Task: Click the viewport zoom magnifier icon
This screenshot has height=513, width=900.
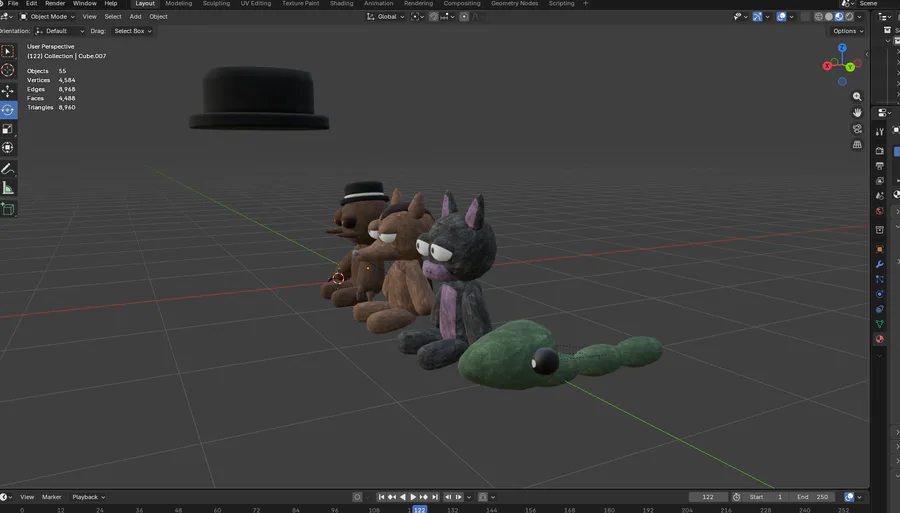Action: click(857, 96)
